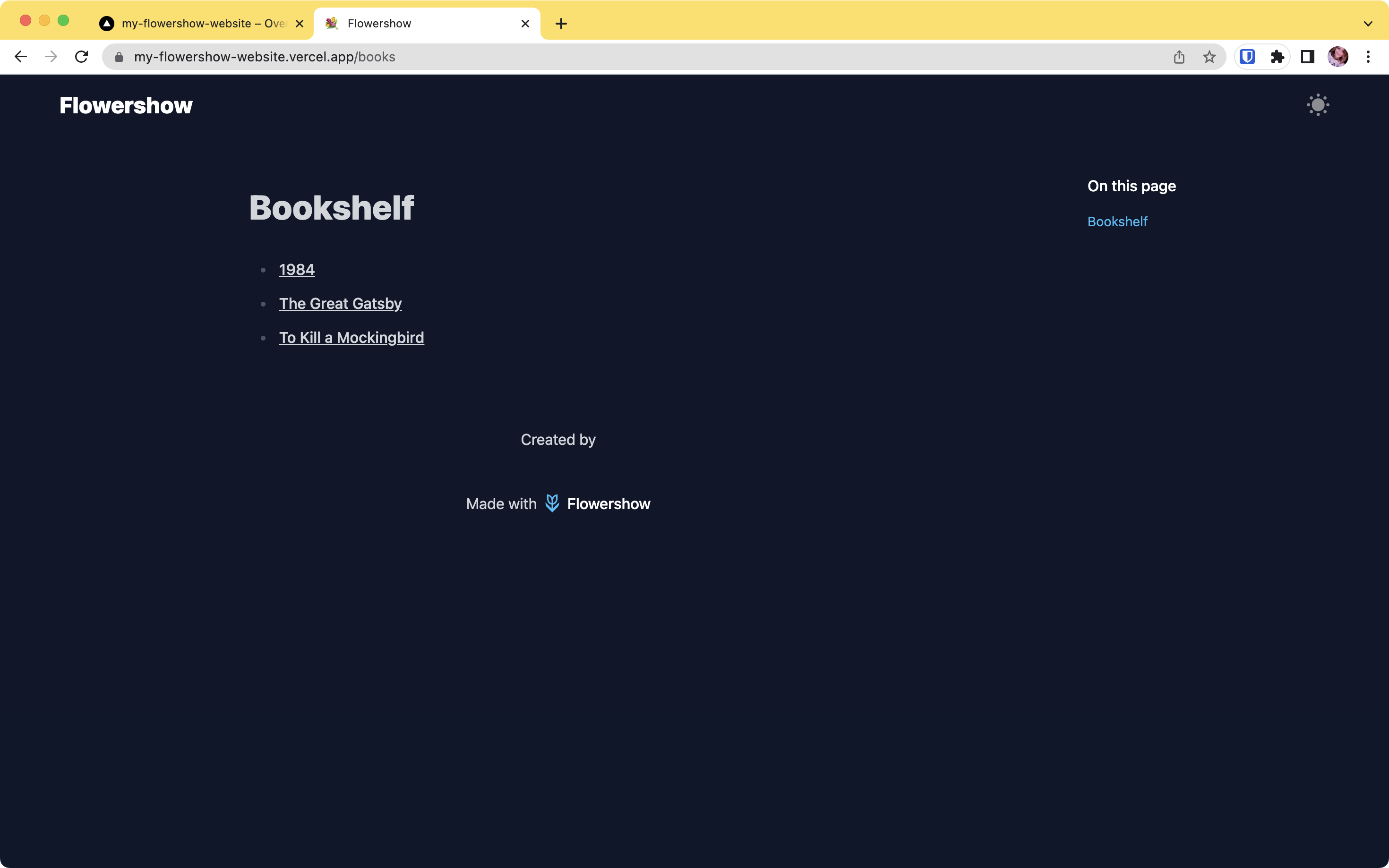Open the To Kill a Mockingbird link
The height and width of the screenshot is (868, 1389).
352,338
